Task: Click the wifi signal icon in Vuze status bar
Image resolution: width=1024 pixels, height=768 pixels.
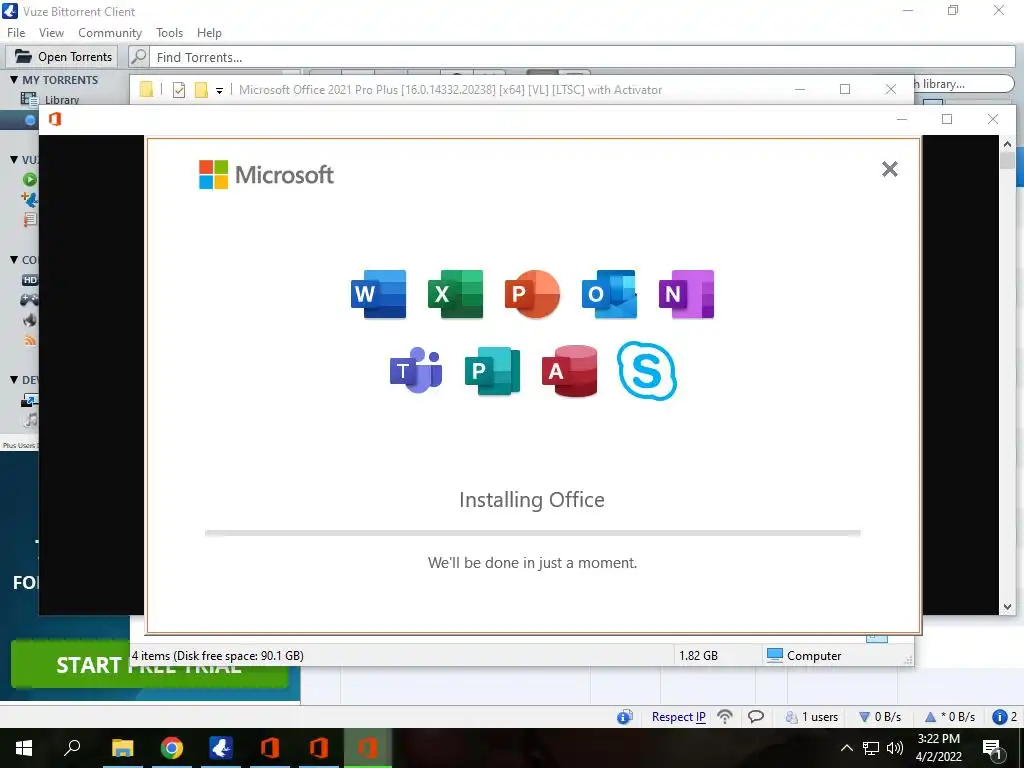Action: pos(725,716)
